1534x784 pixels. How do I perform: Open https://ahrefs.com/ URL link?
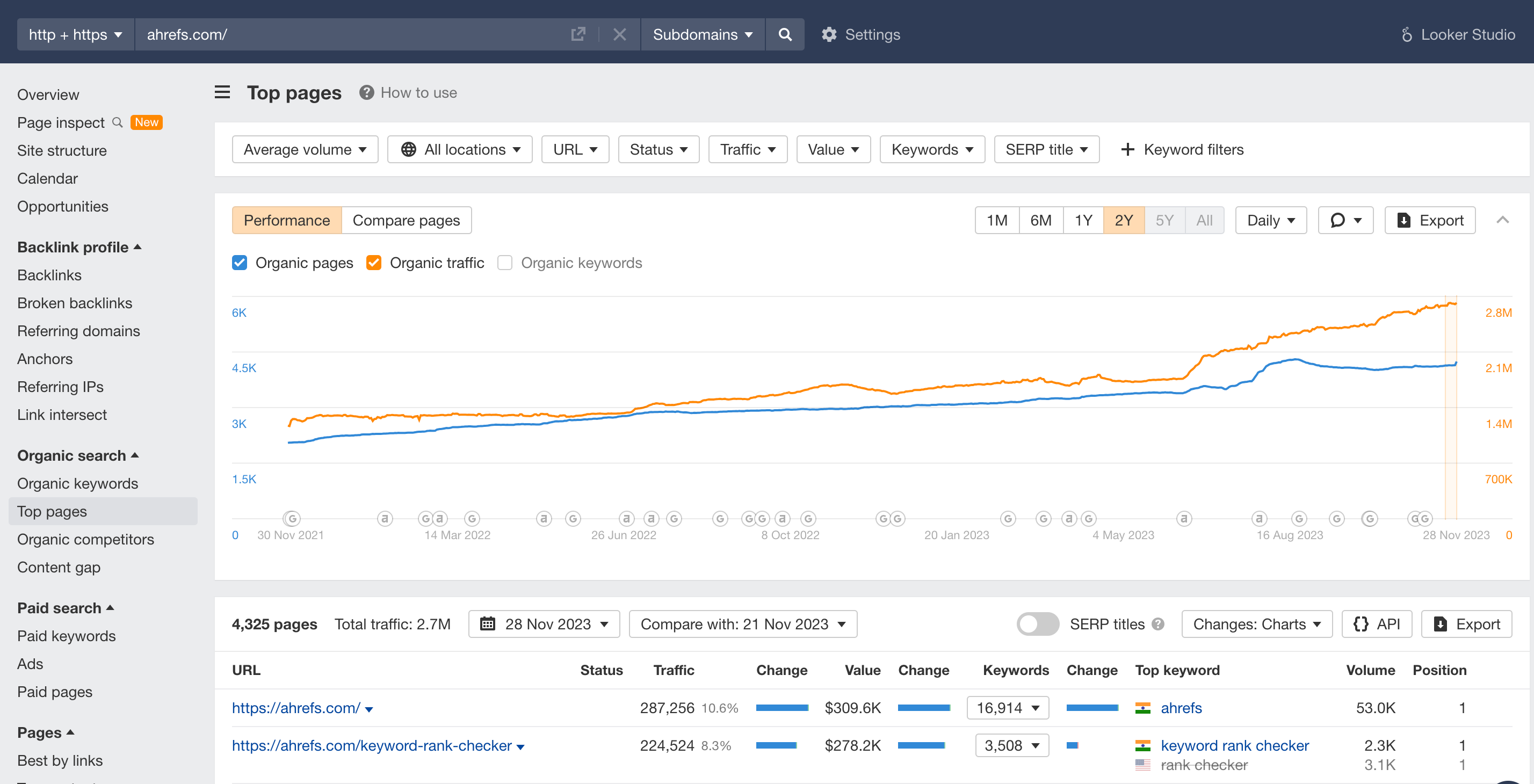pyautogui.click(x=296, y=708)
